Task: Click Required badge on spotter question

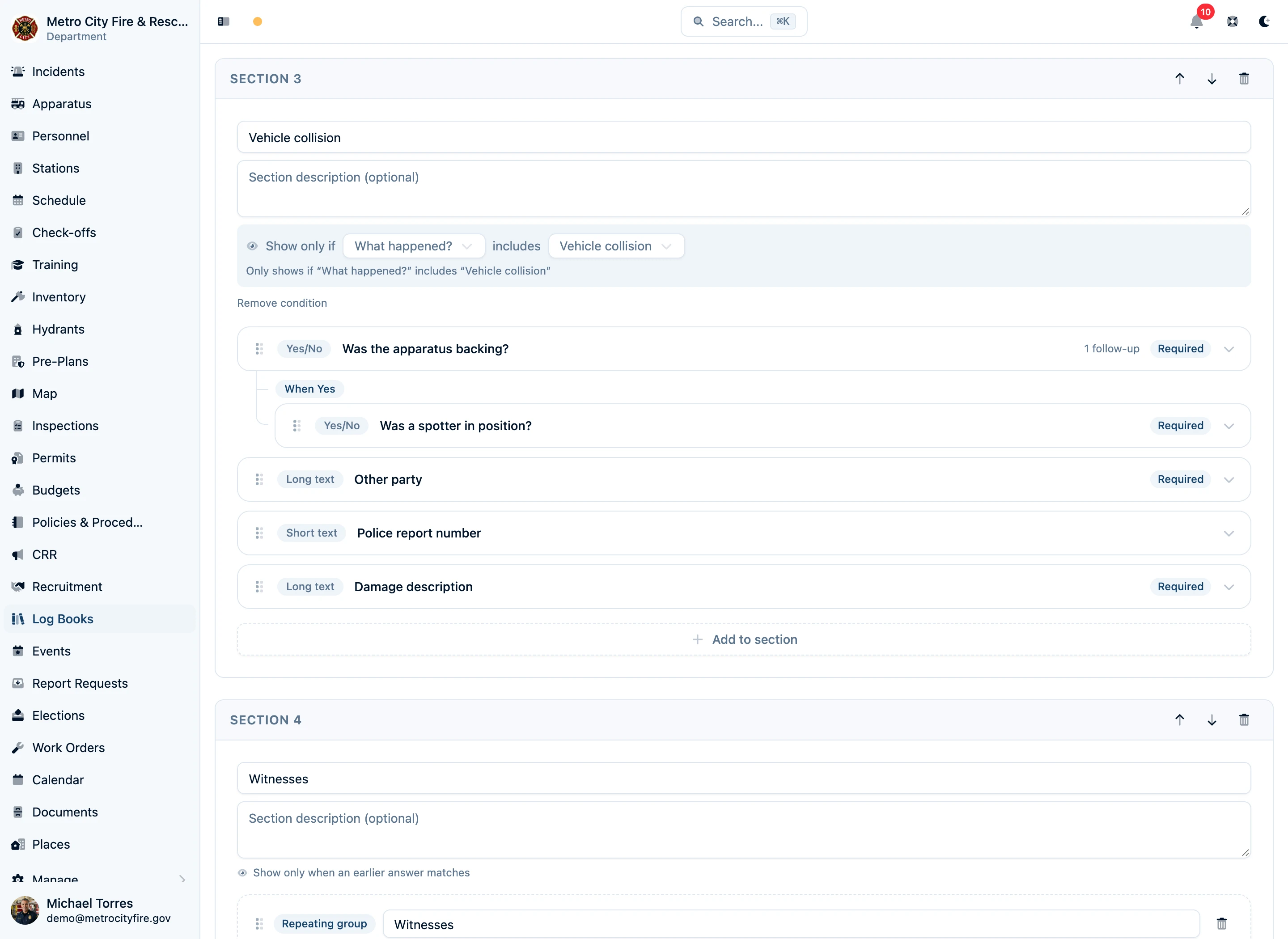Action: (x=1180, y=425)
